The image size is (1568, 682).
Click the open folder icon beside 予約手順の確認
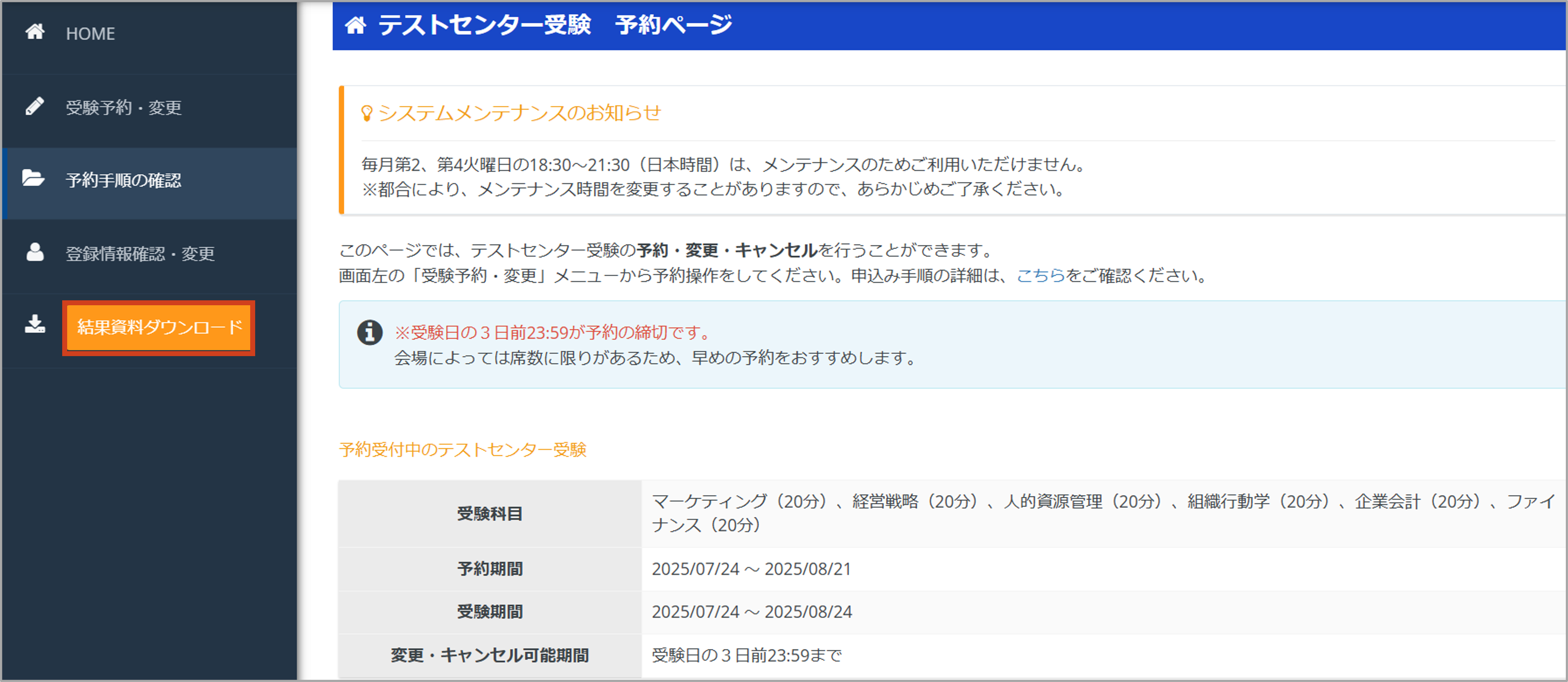coord(33,178)
